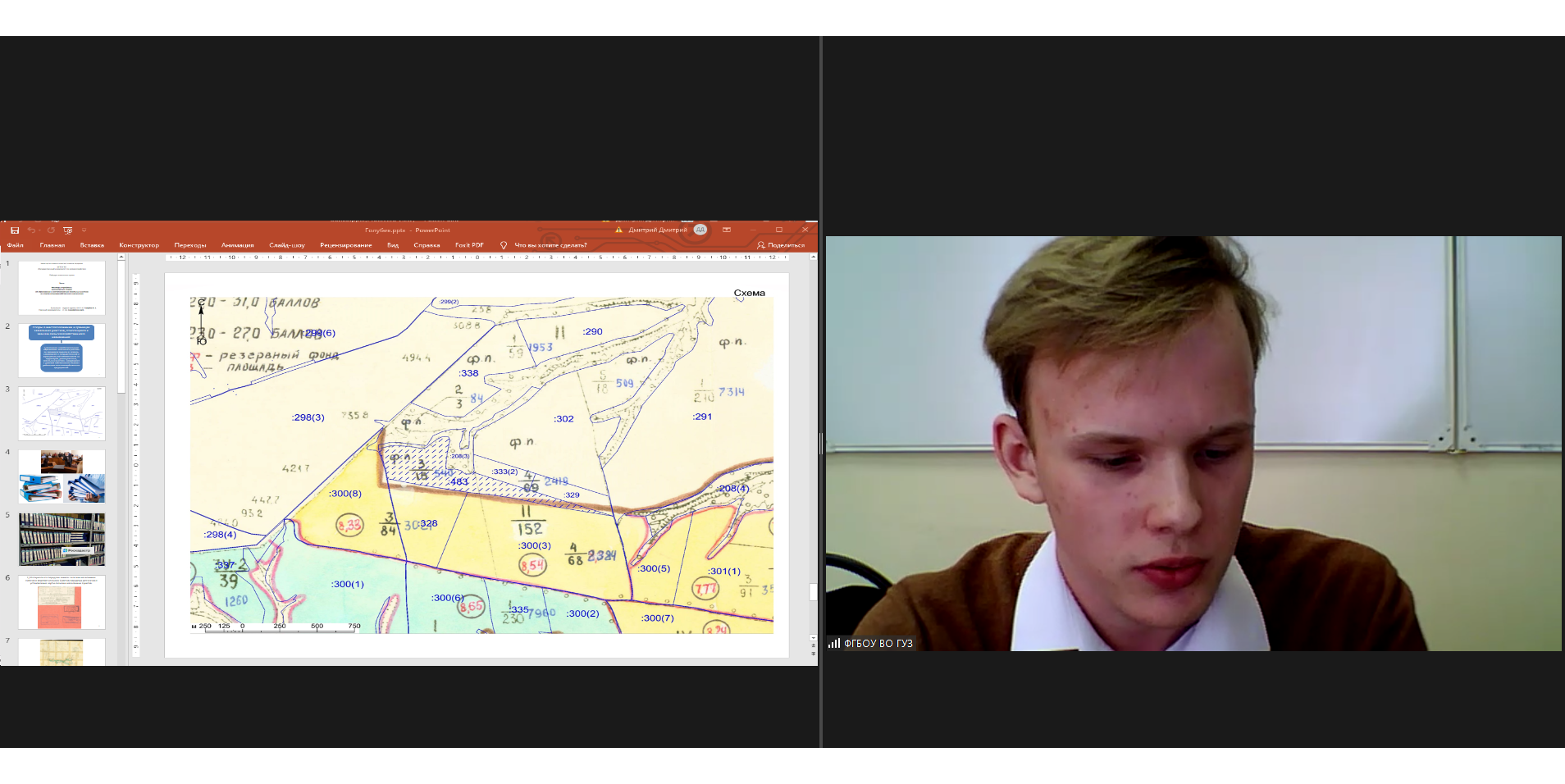Click the Поделиться share button
The image size is (1565, 784).
point(781,245)
